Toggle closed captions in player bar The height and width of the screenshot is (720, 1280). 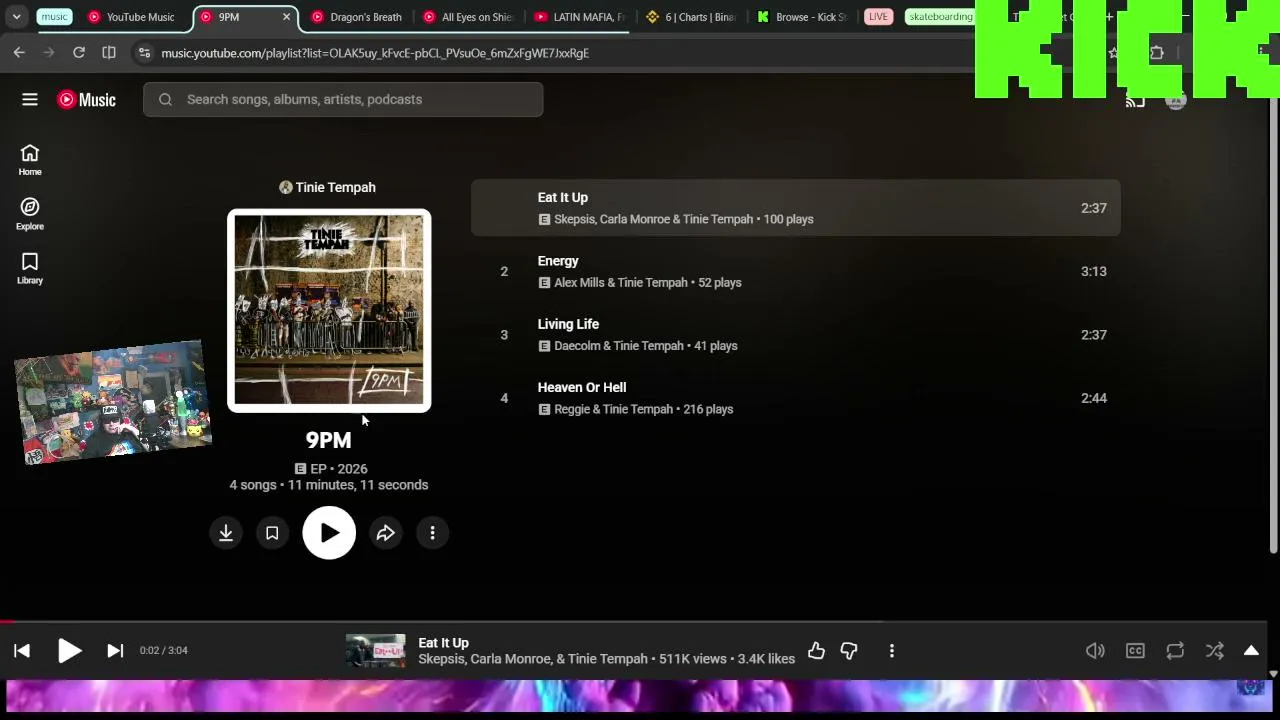coord(1135,651)
